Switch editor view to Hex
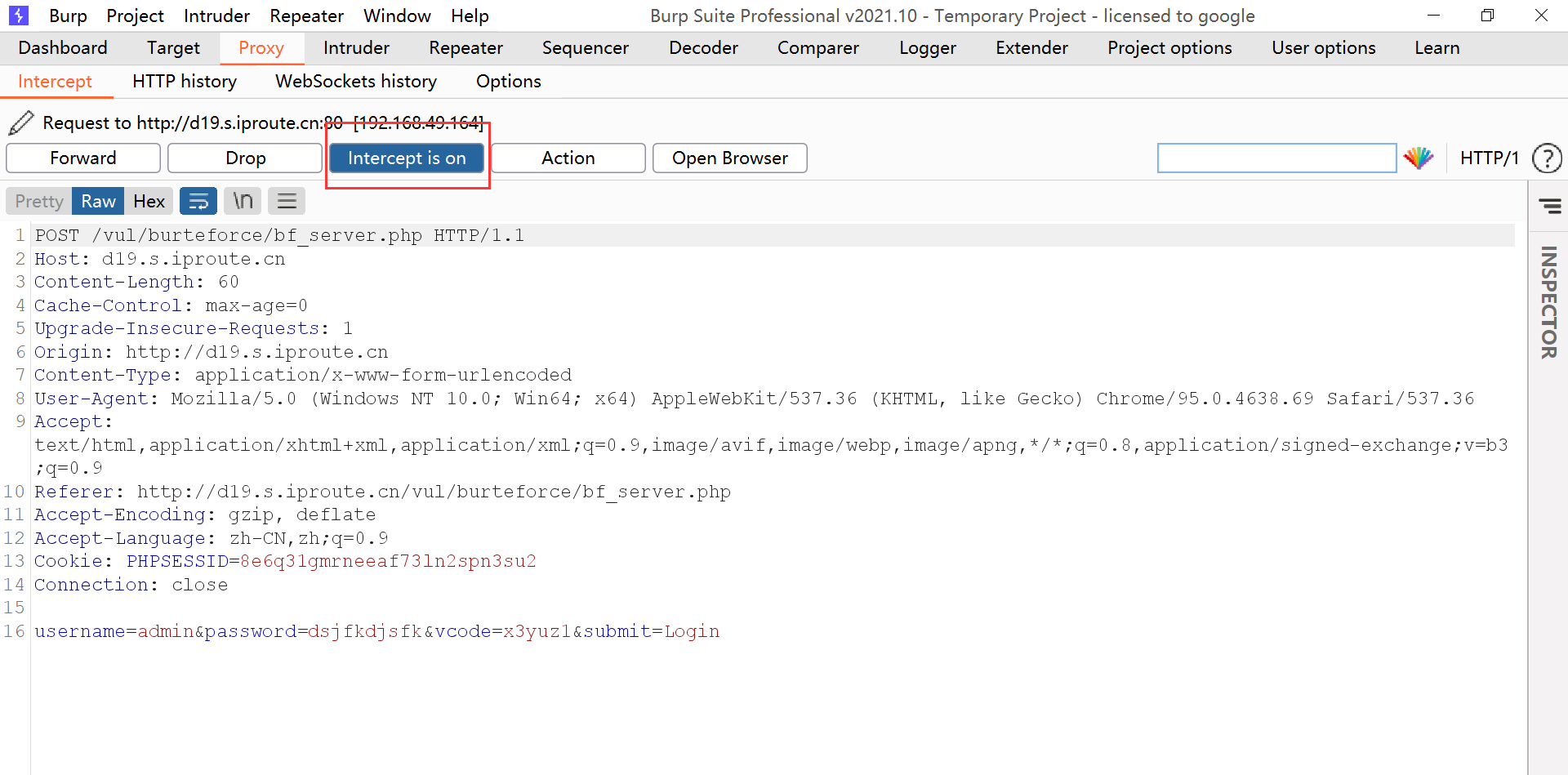 click(x=149, y=201)
